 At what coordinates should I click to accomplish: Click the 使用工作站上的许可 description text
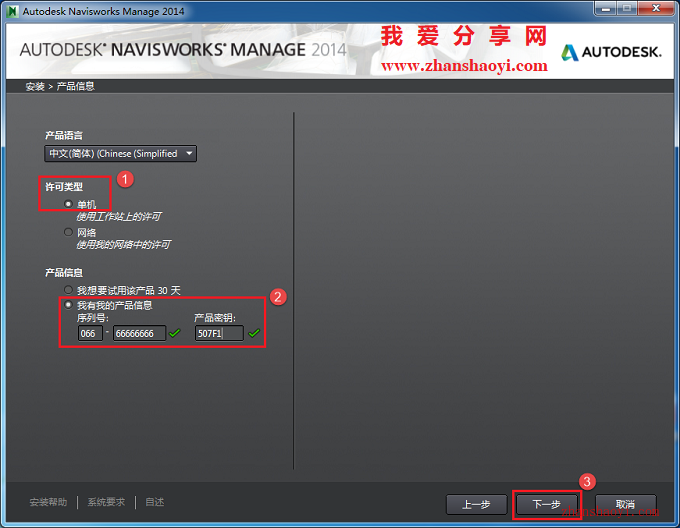point(119,216)
